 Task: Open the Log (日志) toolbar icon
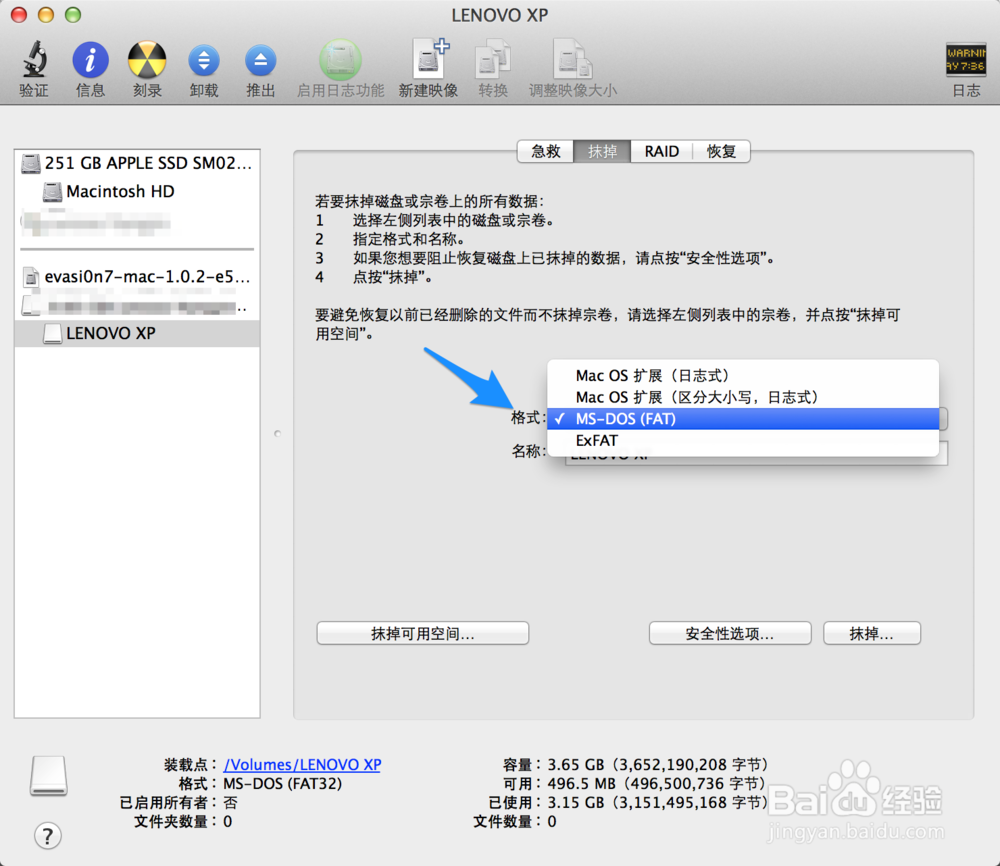click(966, 59)
